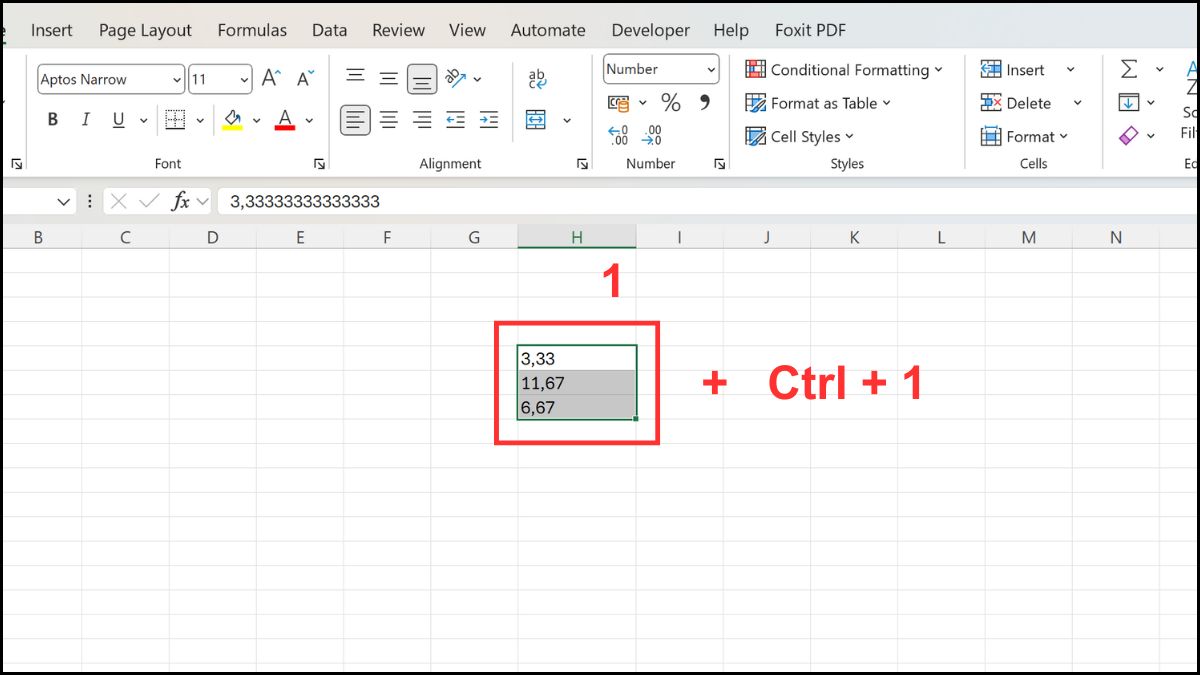The width and height of the screenshot is (1200, 675).
Task: Apply Percent Style
Action: 671,103
